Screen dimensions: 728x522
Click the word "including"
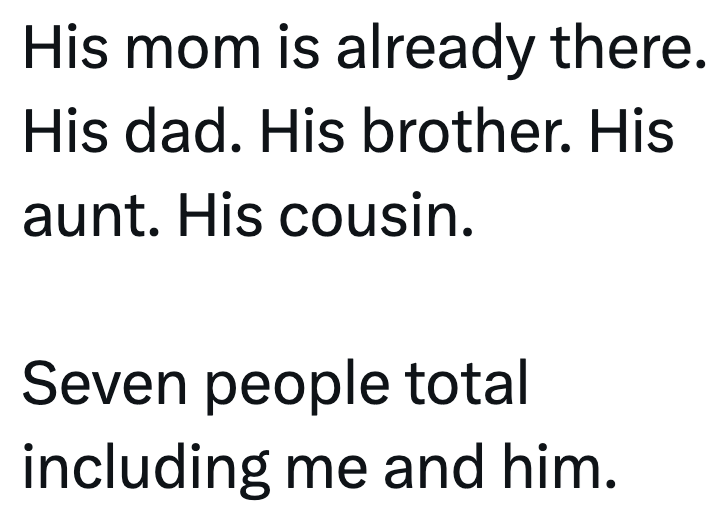point(146,470)
